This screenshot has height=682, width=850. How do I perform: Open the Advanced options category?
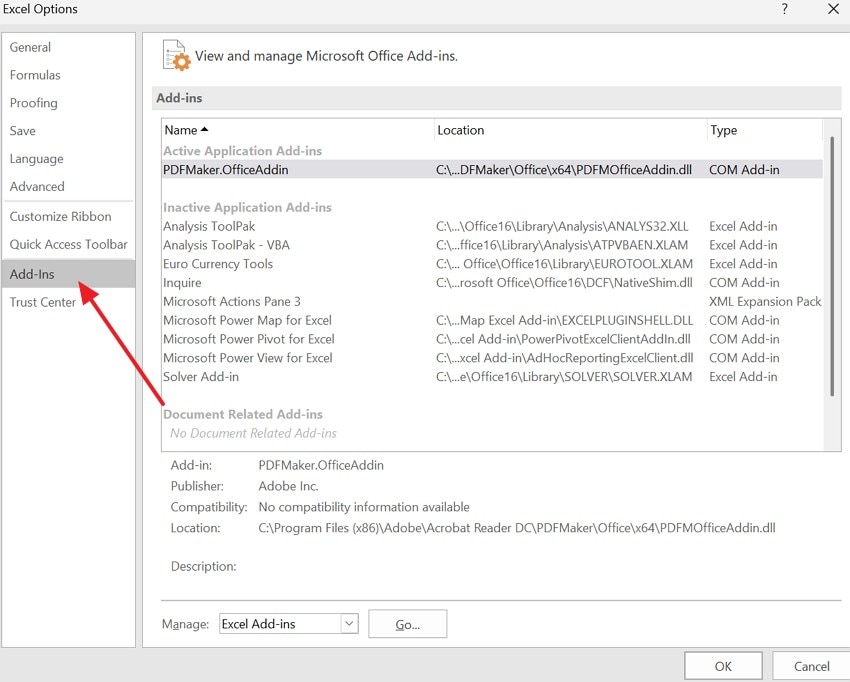(x=37, y=187)
